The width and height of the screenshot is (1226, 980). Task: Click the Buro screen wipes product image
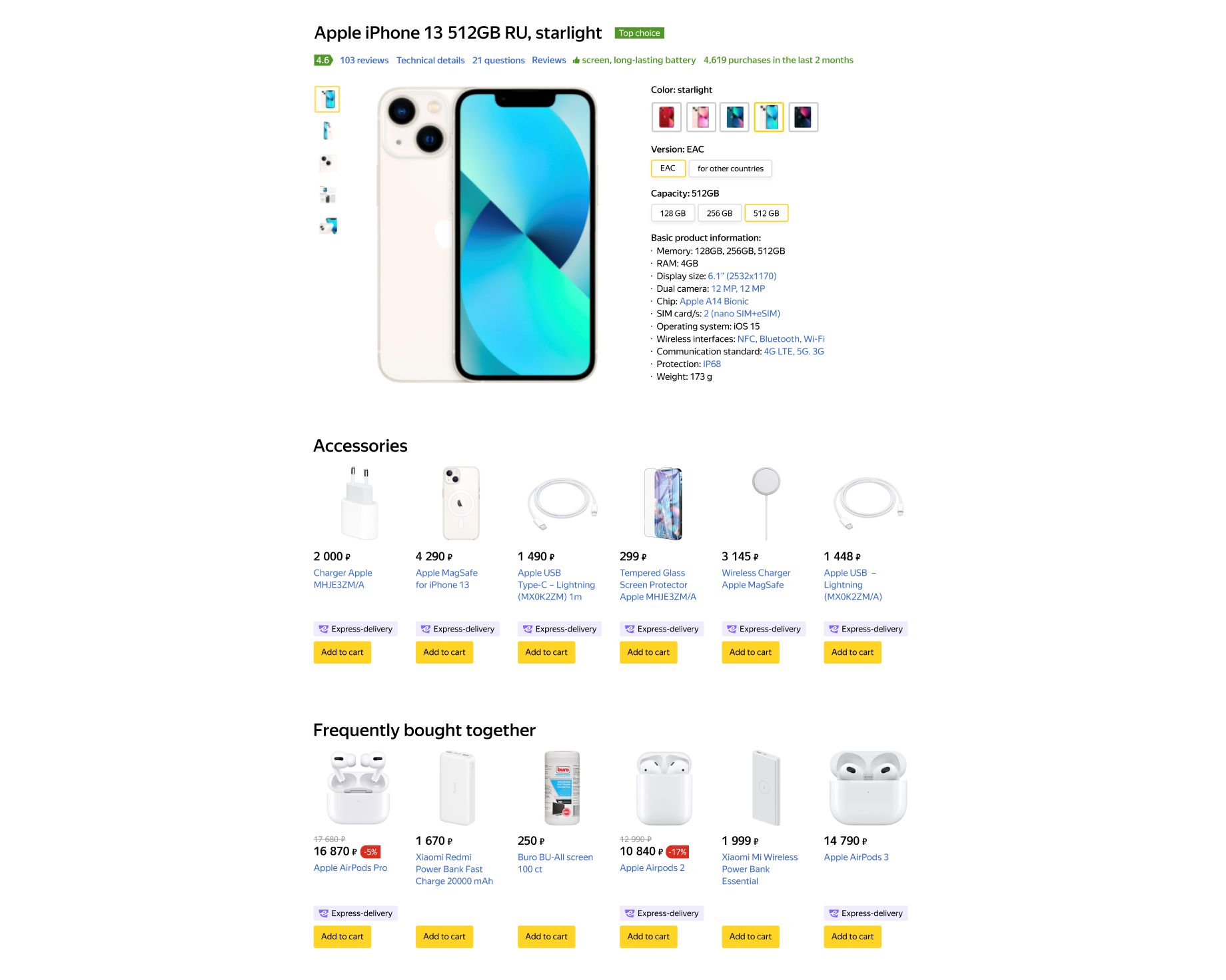tap(562, 788)
